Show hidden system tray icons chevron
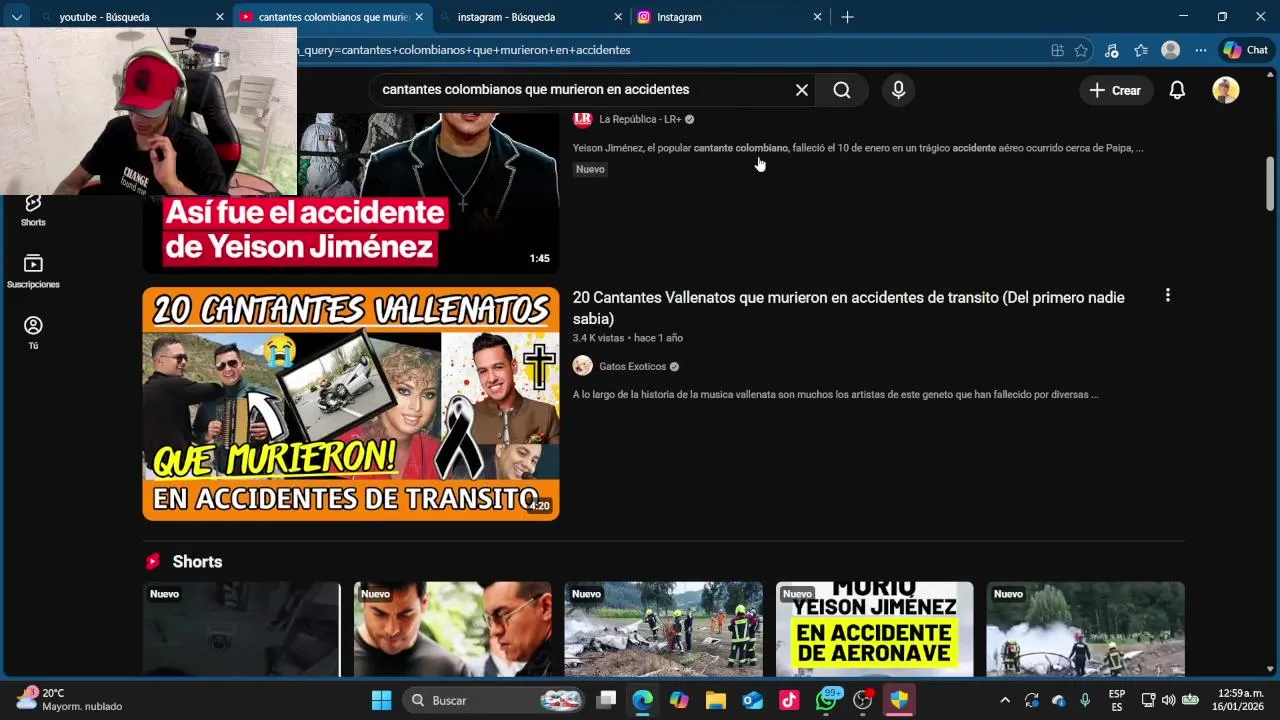1280x720 pixels. click(x=1005, y=700)
